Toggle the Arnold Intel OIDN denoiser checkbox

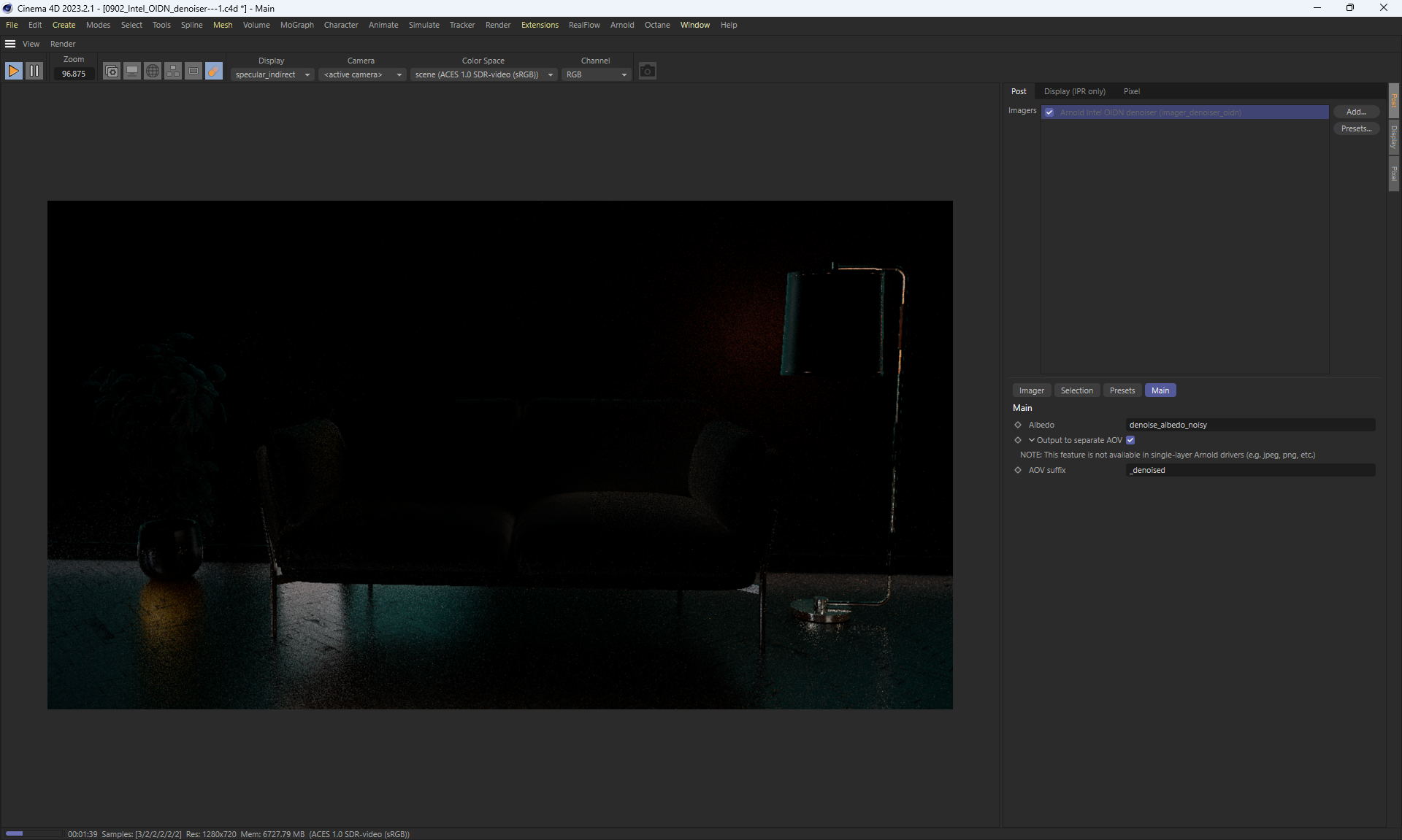point(1049,112)
